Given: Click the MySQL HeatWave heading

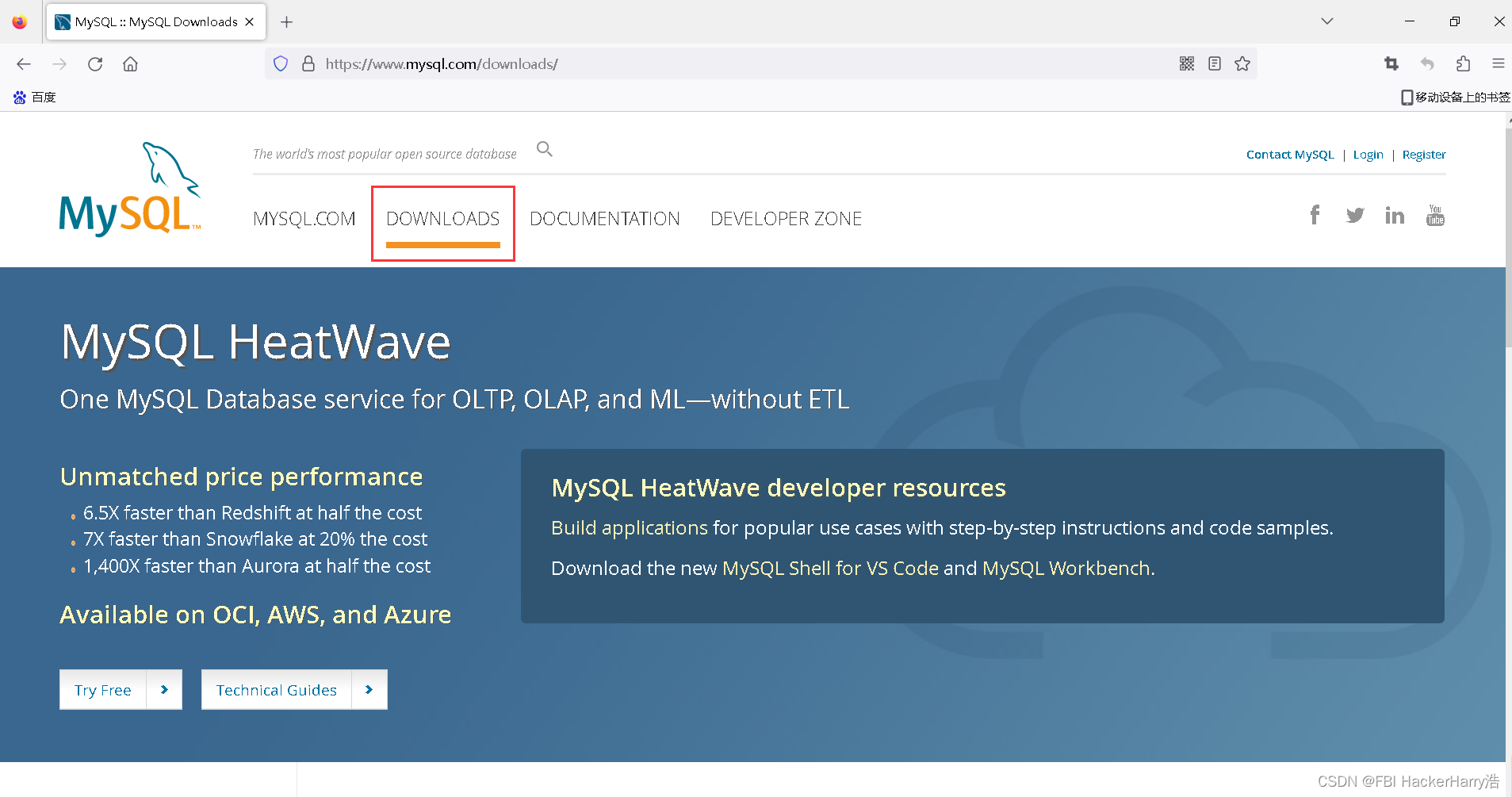Looking at the screenshot, I should pyautogui.click(x=256, y=343).
